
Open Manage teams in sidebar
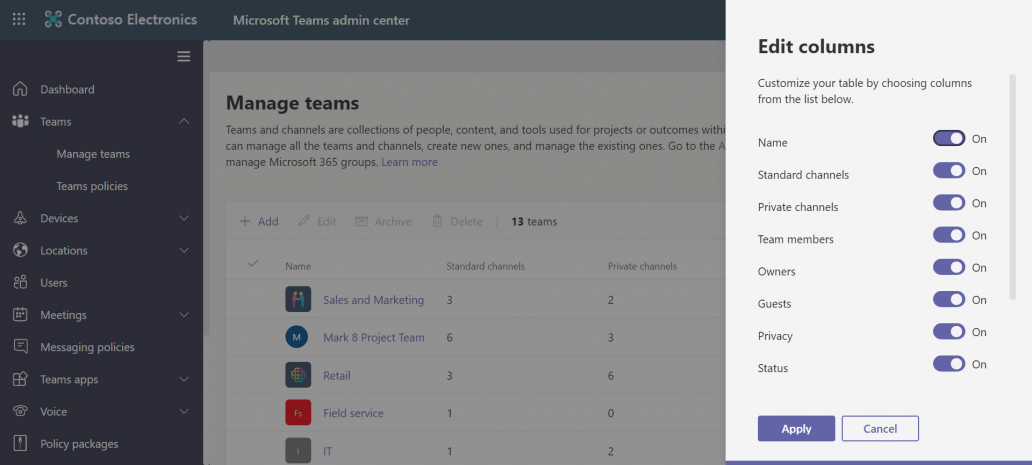pyautogui.click(x=93, y=154)
